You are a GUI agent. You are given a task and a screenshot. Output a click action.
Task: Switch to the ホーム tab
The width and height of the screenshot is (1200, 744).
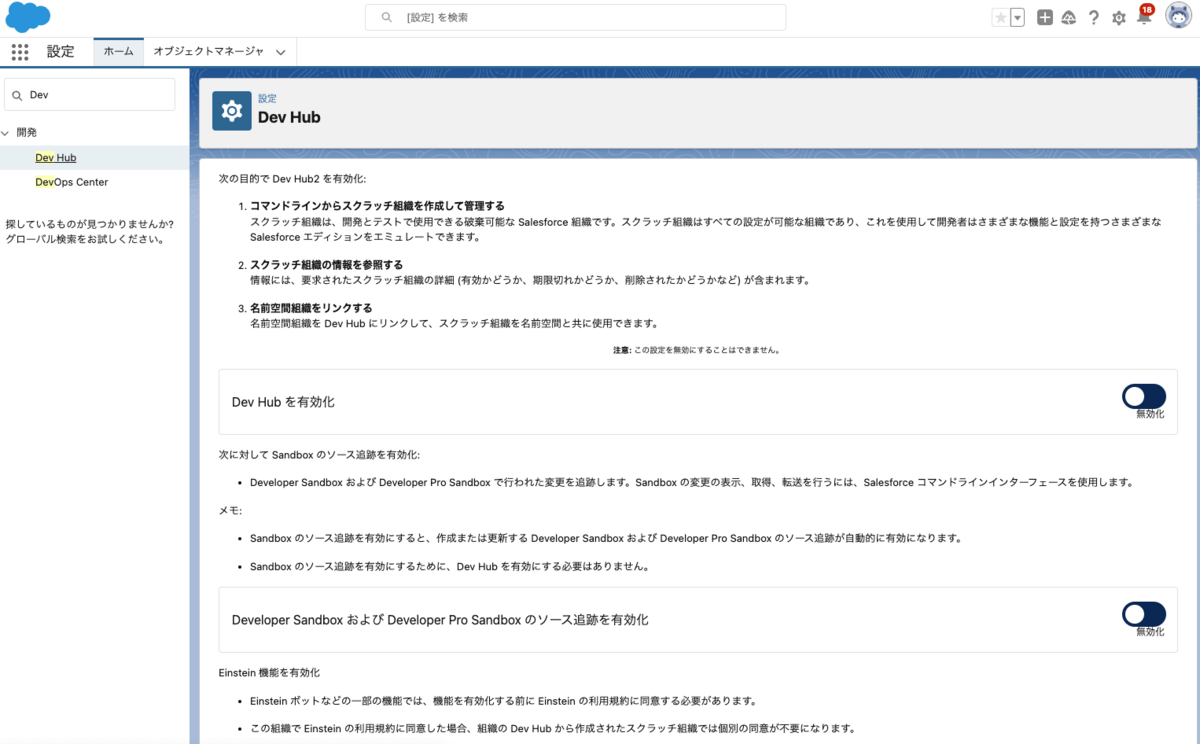pyautogui.click(x=118, y=51)
